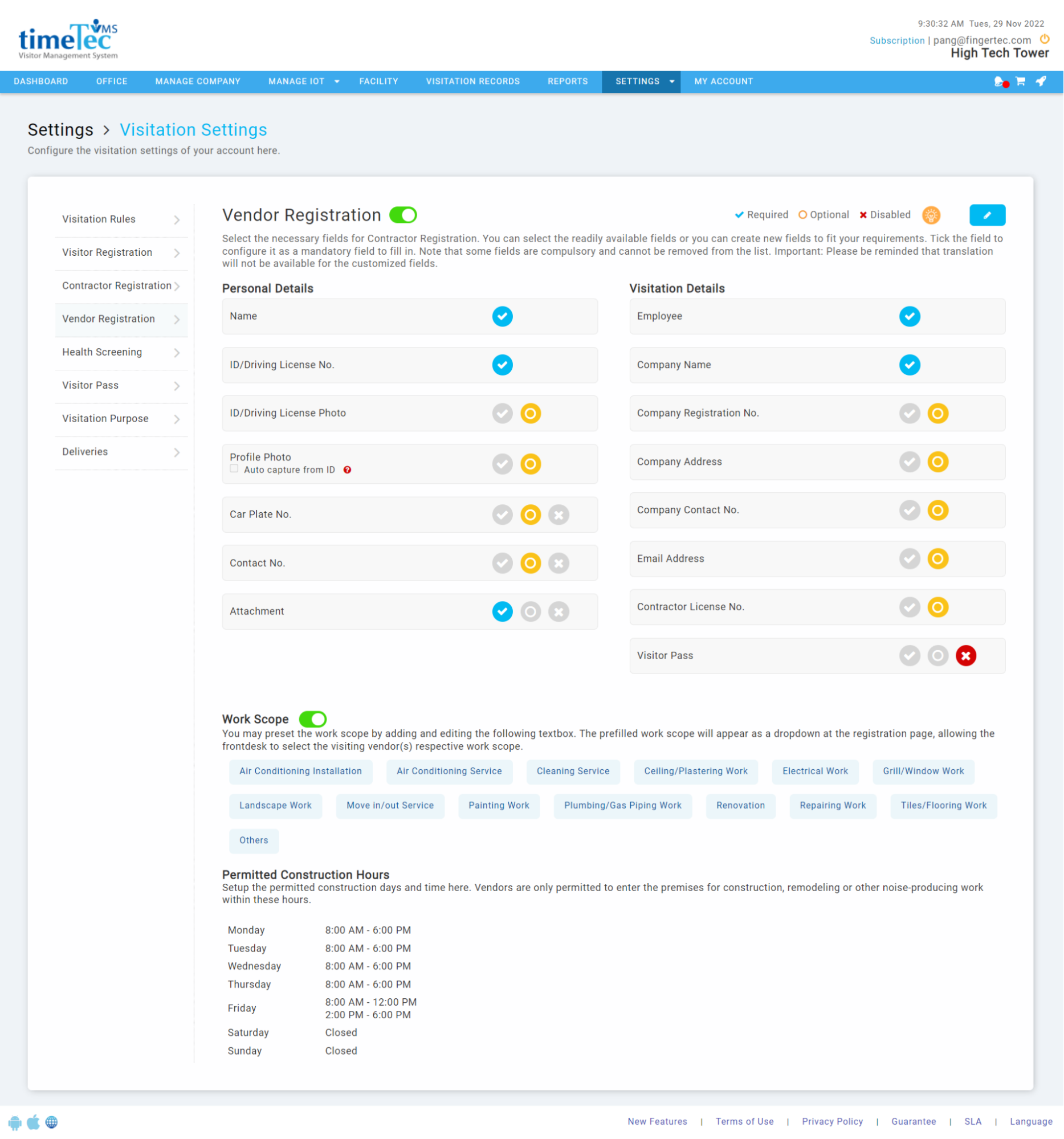The height and width of the screenshot is (1139, 1064).
Task: Click the orange lightbulb tips icon
Action: coord(931,215)
